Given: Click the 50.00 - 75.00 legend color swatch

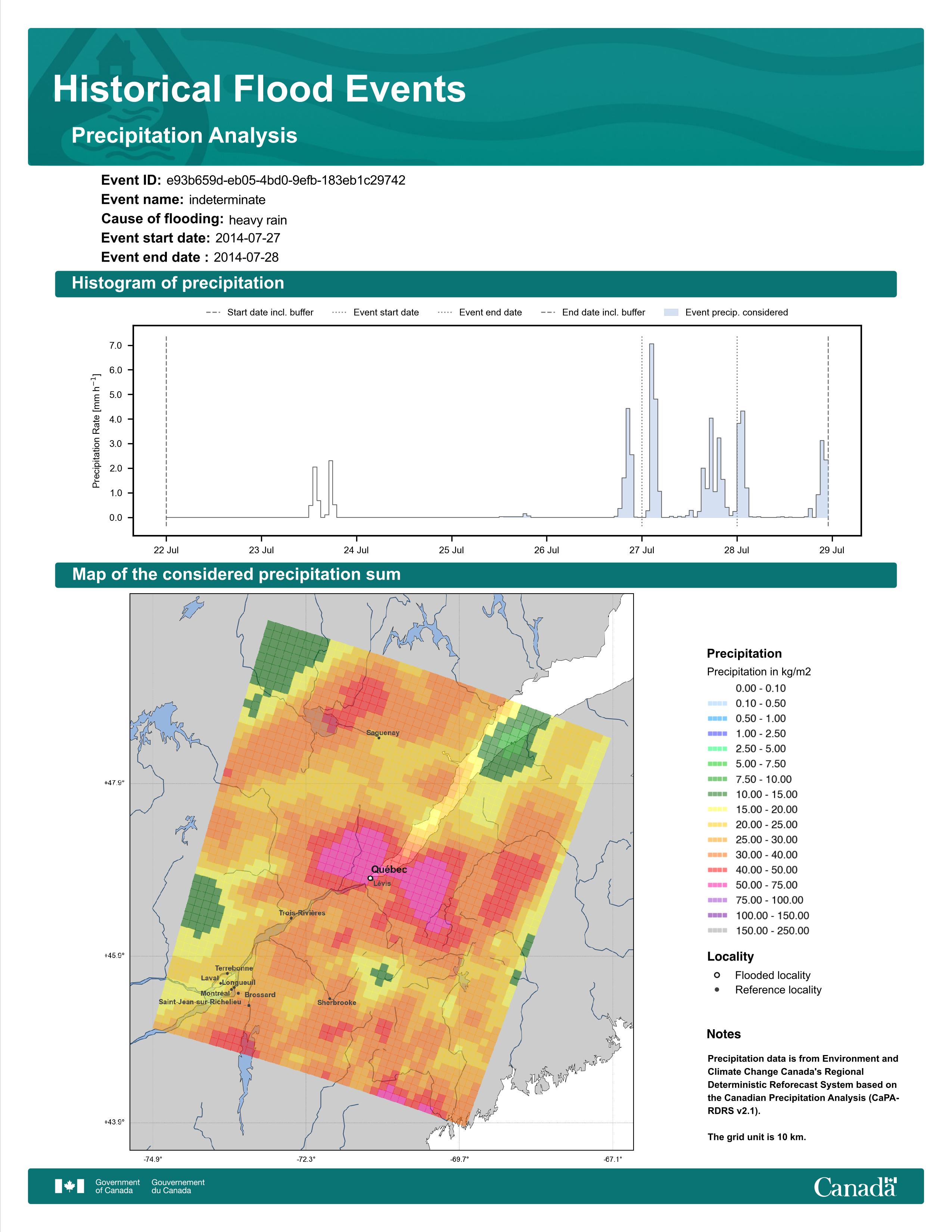Looking at the screenshot, I should click(x=718, y=885).
